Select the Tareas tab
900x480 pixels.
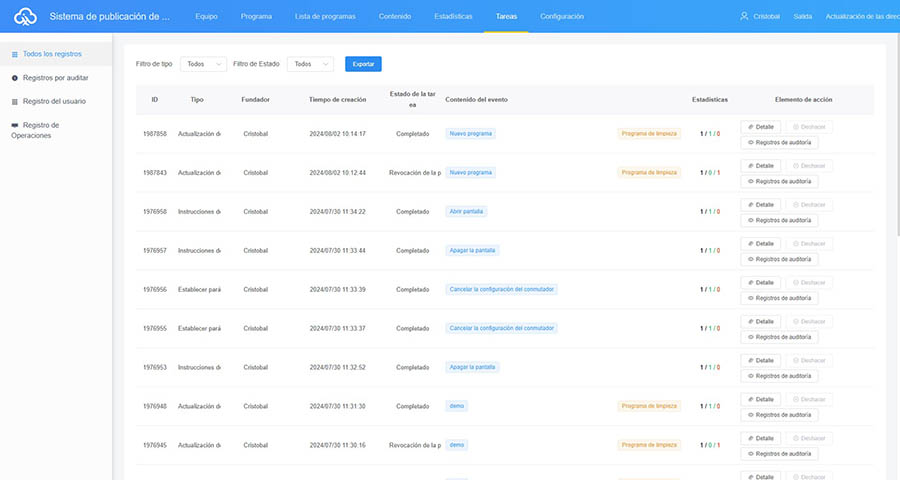[506, 16]
